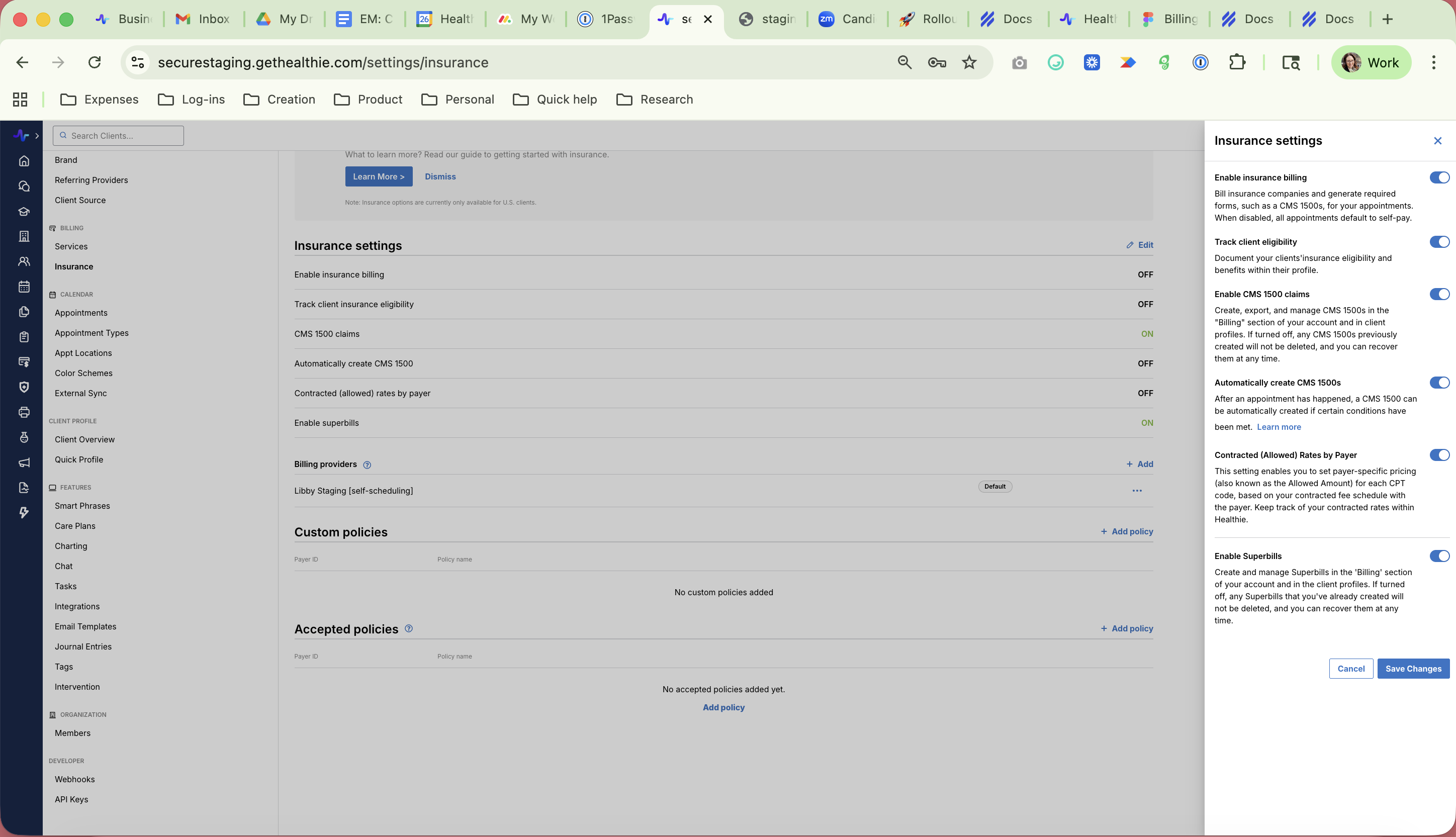Close the Insurance settings panel
1456x837 pixels.
click(x=1437, y=141)
